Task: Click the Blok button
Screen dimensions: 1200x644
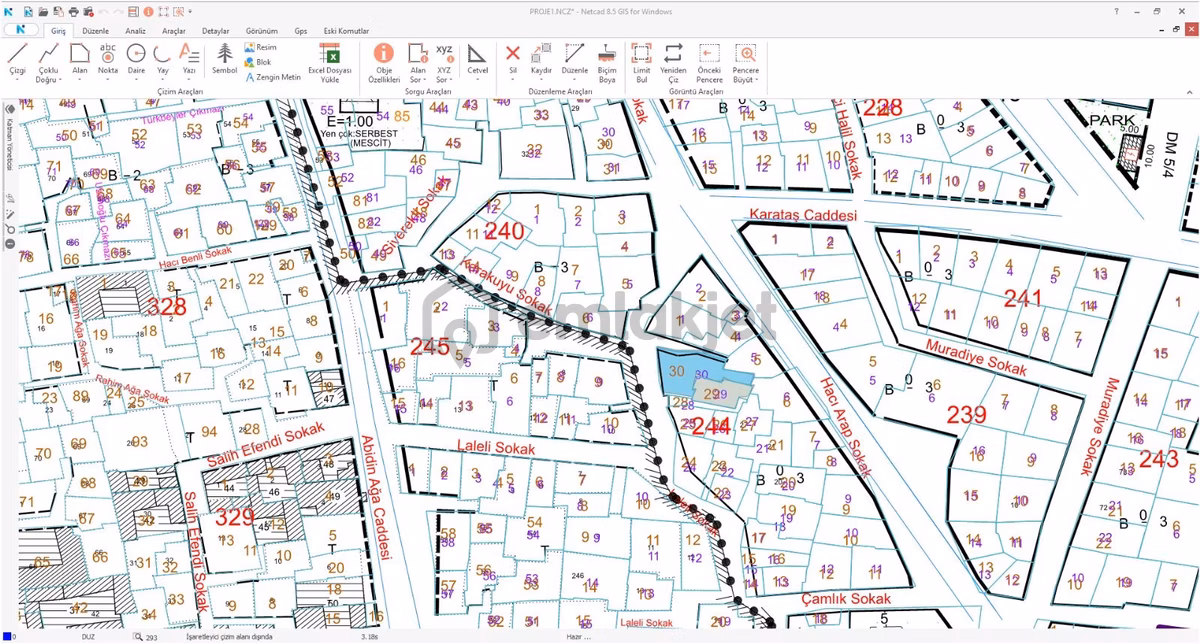Action: [x=258, y=62]
